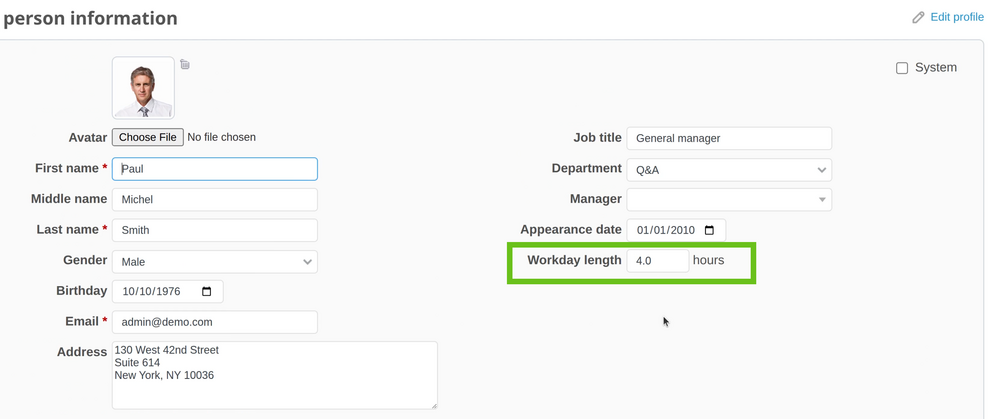Click the "Appearance date" label
The height and width of the screenshot is (419, 1000).
click(x=571, y=230)
